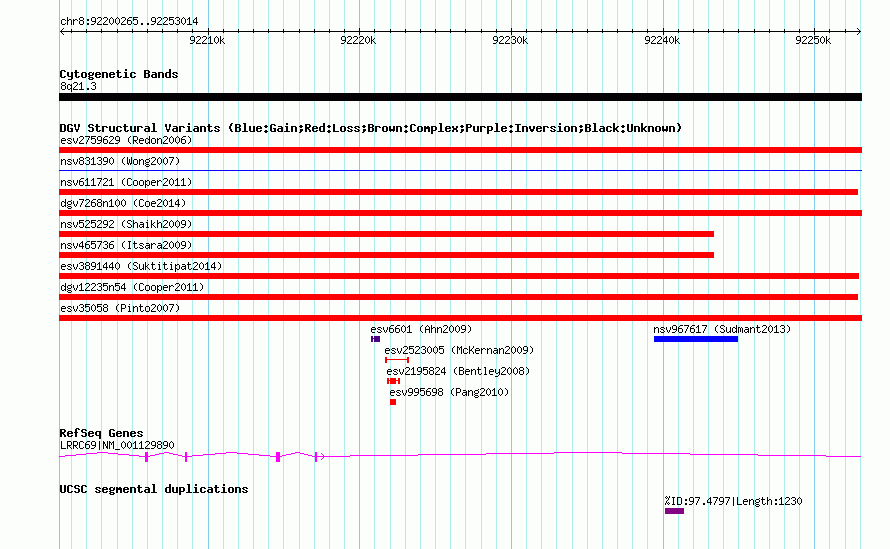Select the nsv967617 (Sudmant2013) blue gain bar
This screenshot has width=890, height=549.
point(696,339)
